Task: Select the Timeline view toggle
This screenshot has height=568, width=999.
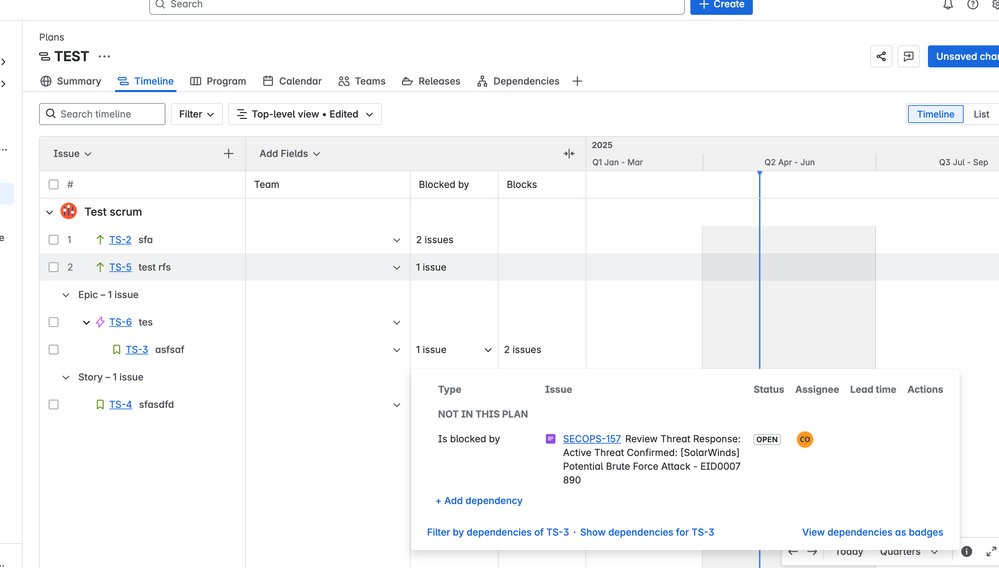Action: [x=935, y=114]
